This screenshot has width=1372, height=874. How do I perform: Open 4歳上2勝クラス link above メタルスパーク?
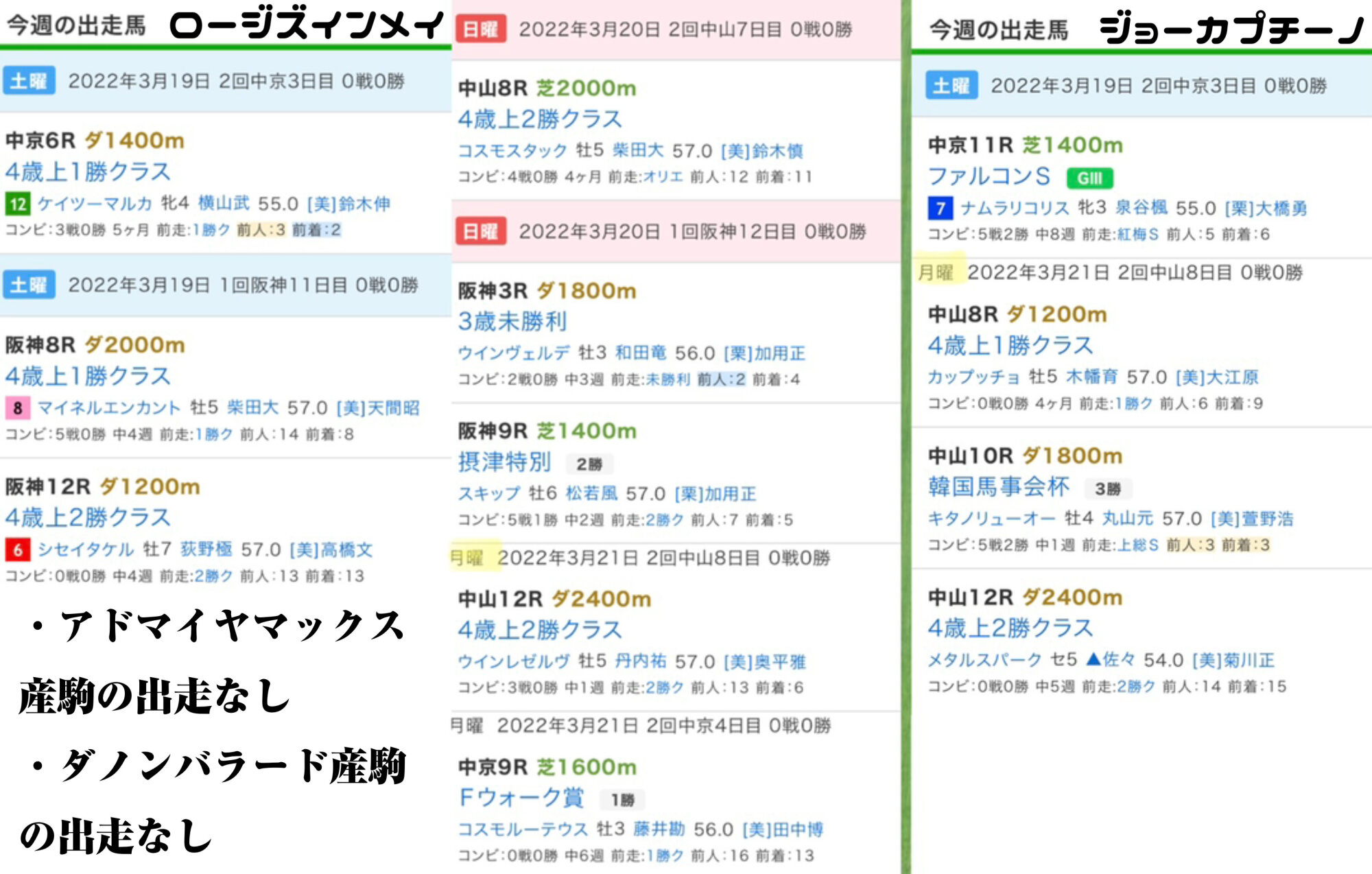pyautogui.click(x=1010, y=628)
